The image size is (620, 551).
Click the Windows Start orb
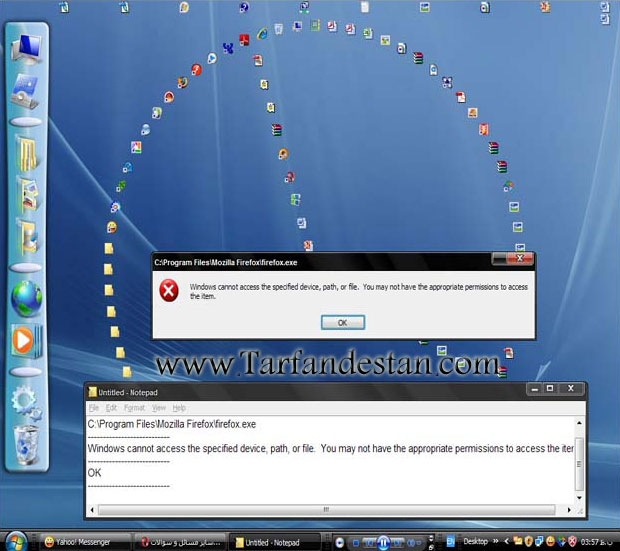pyautogui.click(x=16, y=542)
